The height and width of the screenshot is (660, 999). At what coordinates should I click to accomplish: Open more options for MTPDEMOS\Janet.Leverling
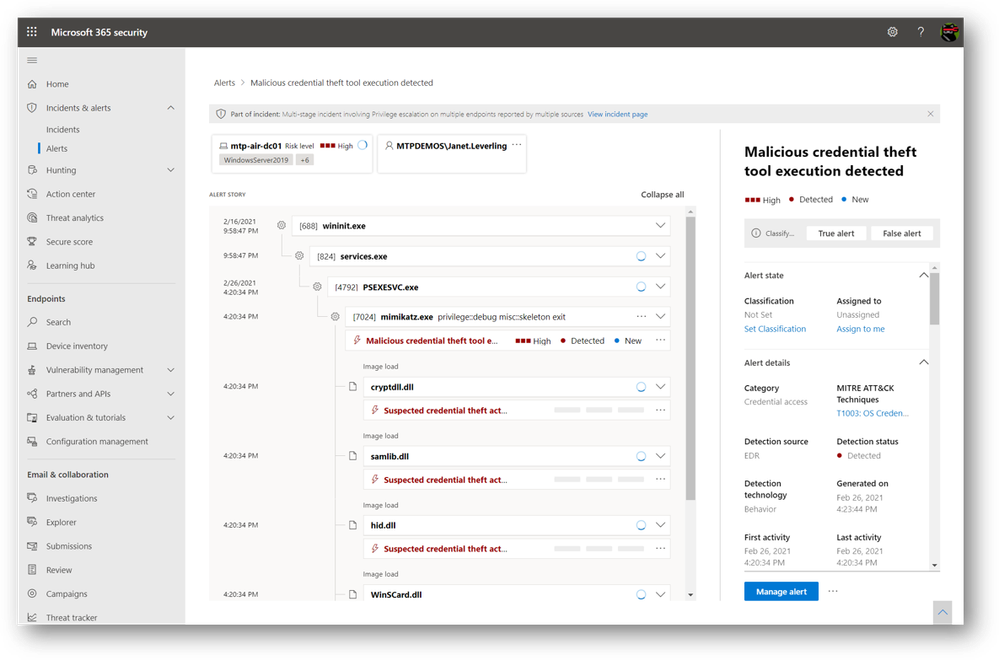click(x=517, y=145)
